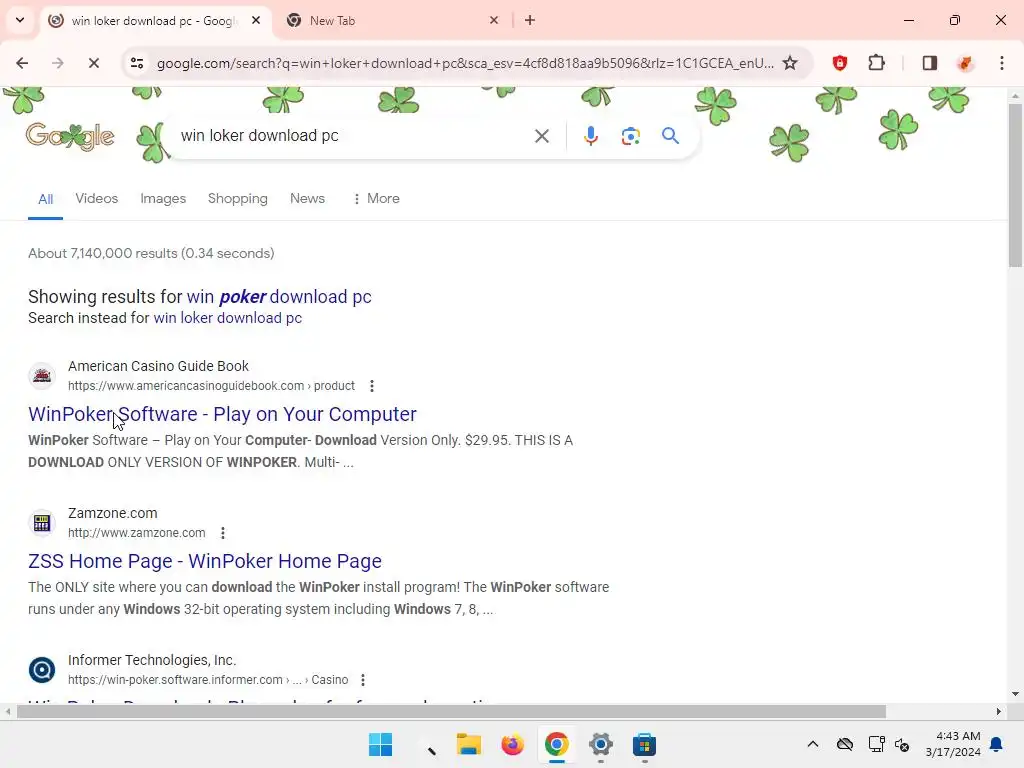
Task: Click the scroll down arrow
Action: (x=1015, y=694)
